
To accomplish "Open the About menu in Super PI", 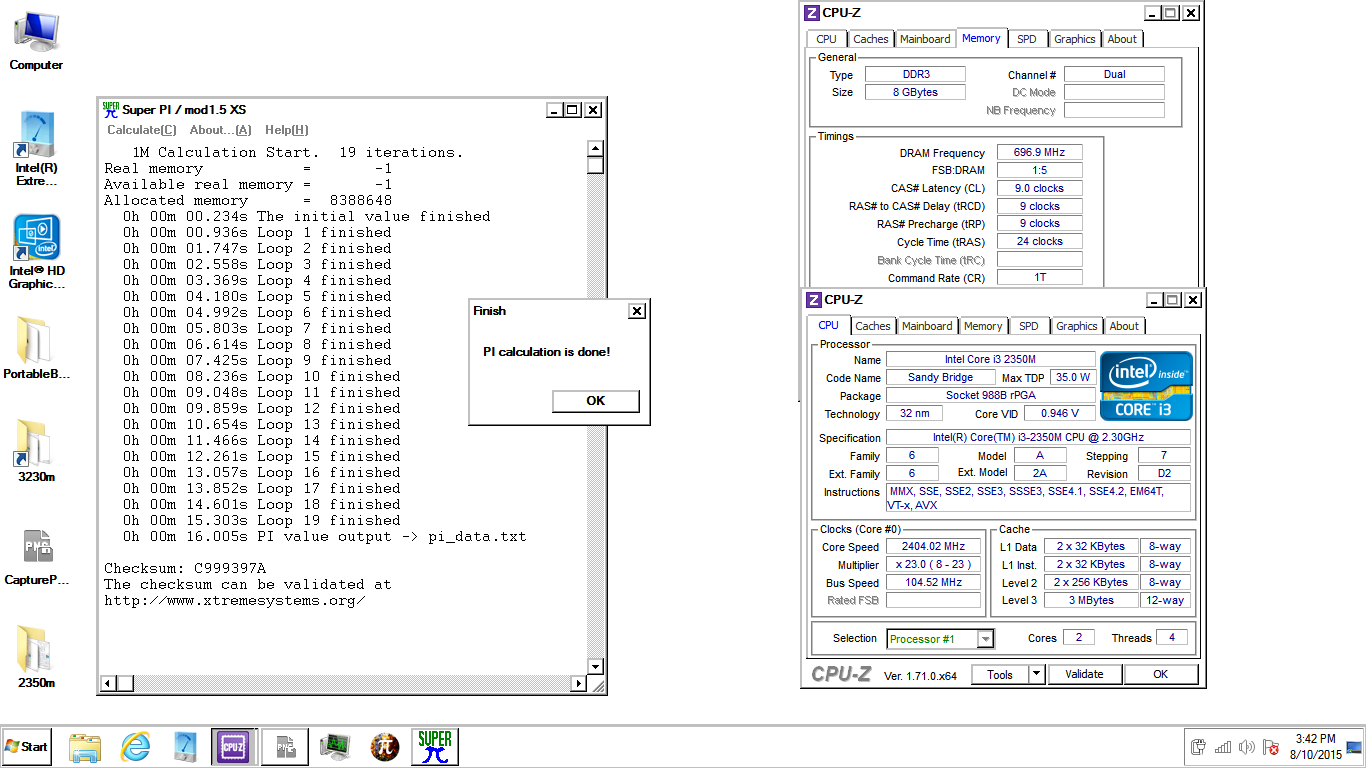I will (220, 130).
